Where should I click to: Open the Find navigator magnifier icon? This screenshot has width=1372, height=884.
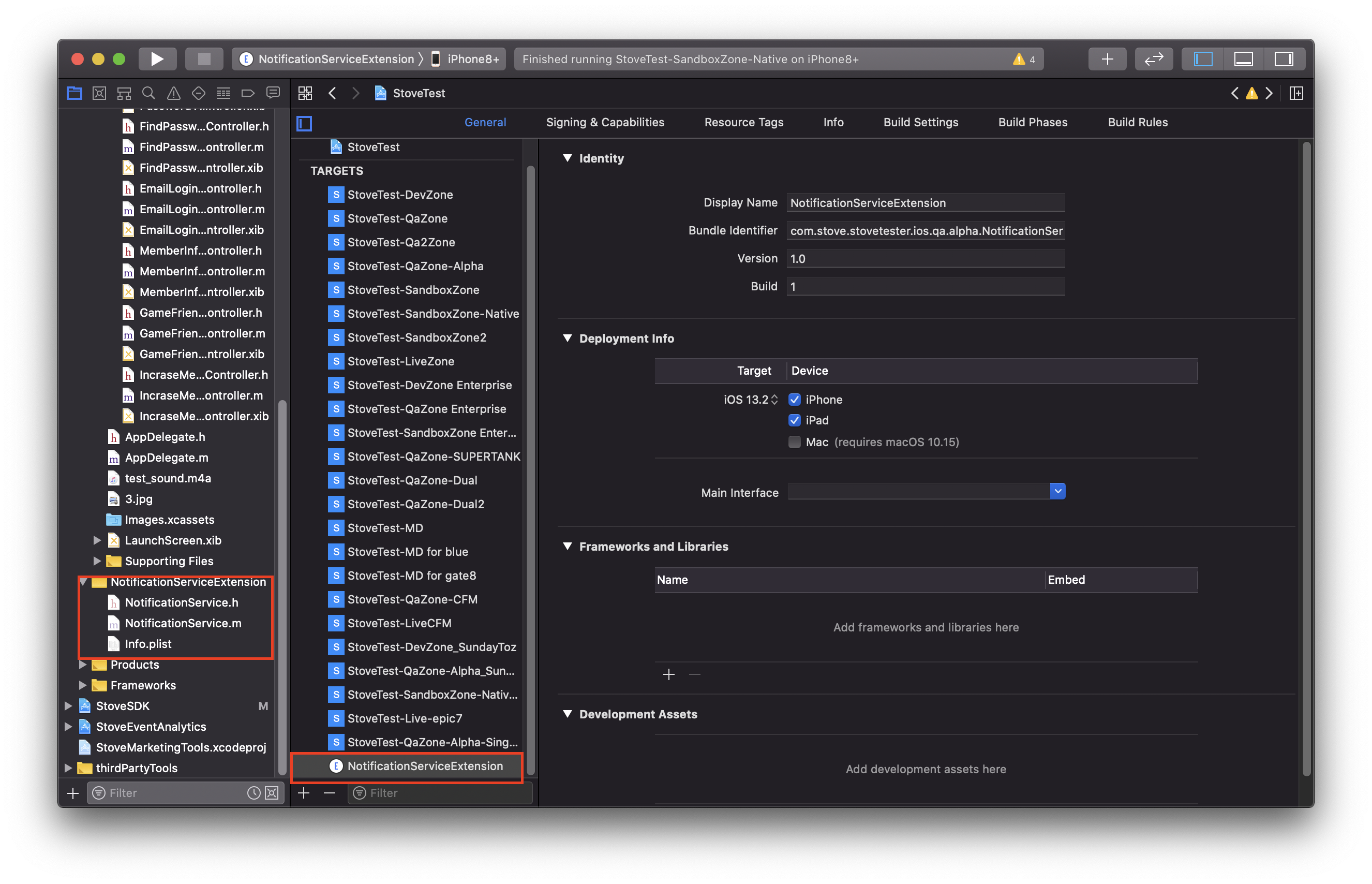pyautogui.click(x=148, y=93)
